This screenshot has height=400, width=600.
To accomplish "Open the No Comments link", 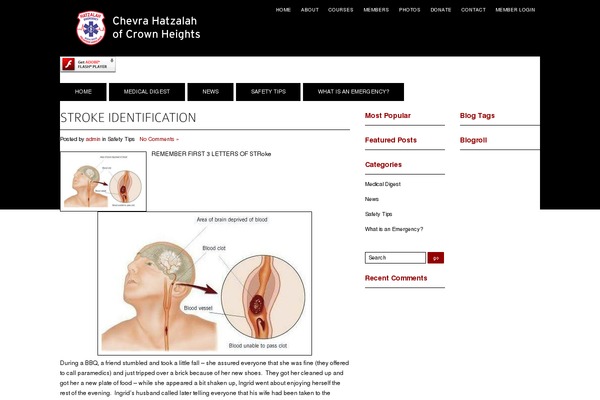I will pyautogui.click(x=159, y=139).
